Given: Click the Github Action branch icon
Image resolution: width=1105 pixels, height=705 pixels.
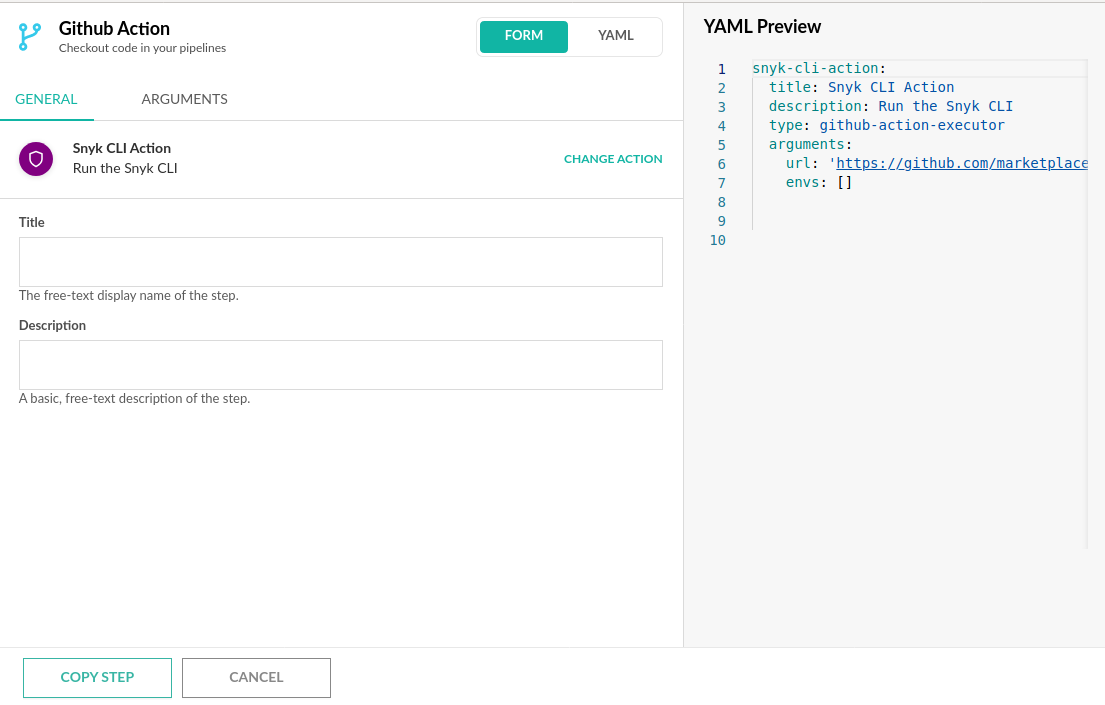Looking at the screenshot, I should pos(31,37).
